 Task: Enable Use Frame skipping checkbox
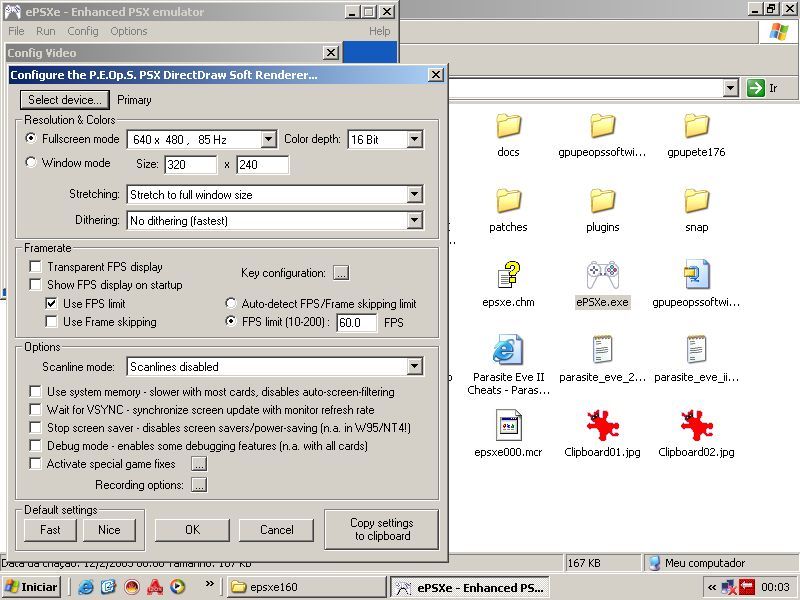tap(52, 321)
